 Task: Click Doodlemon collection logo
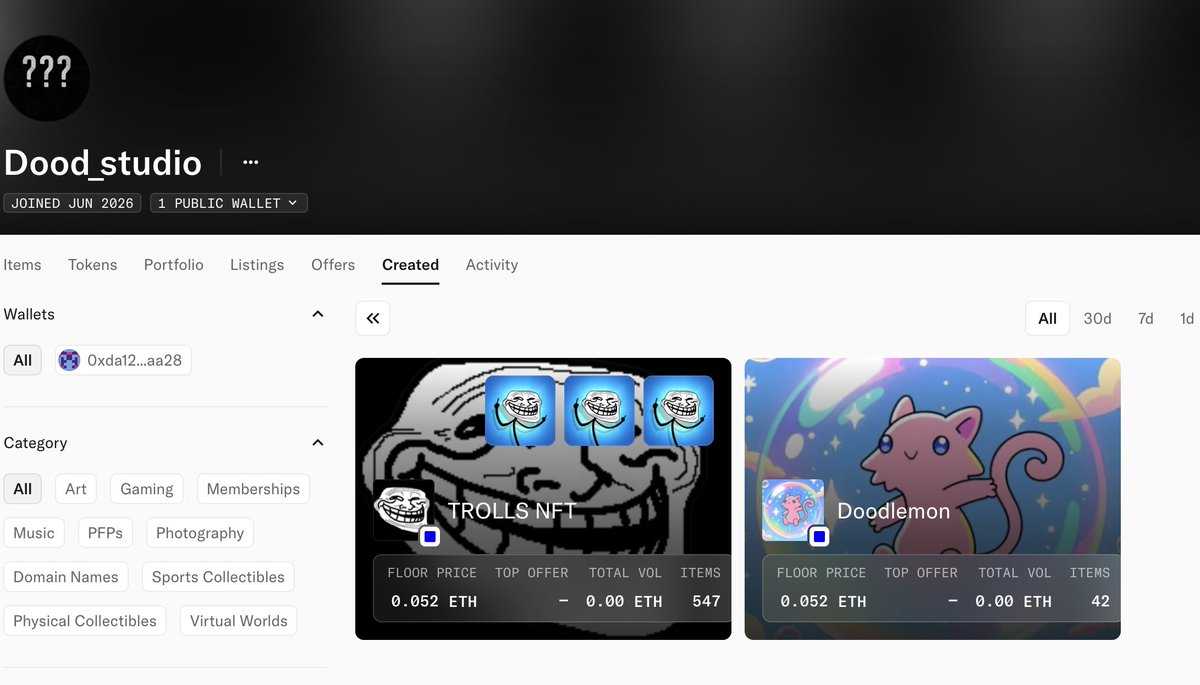[793, 510]
